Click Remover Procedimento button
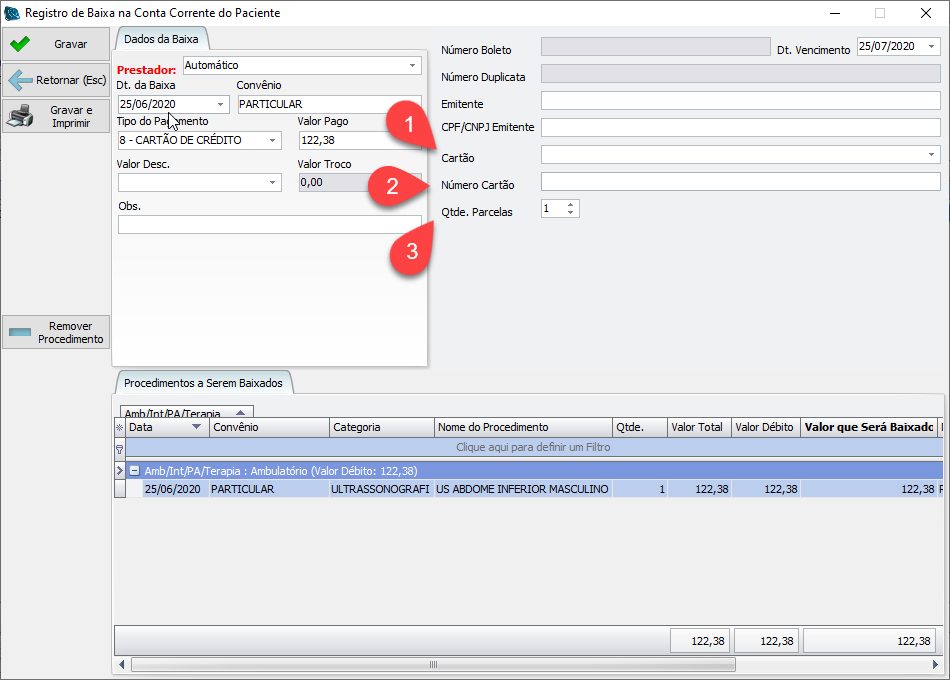950x680 pixels. point(56,333)
